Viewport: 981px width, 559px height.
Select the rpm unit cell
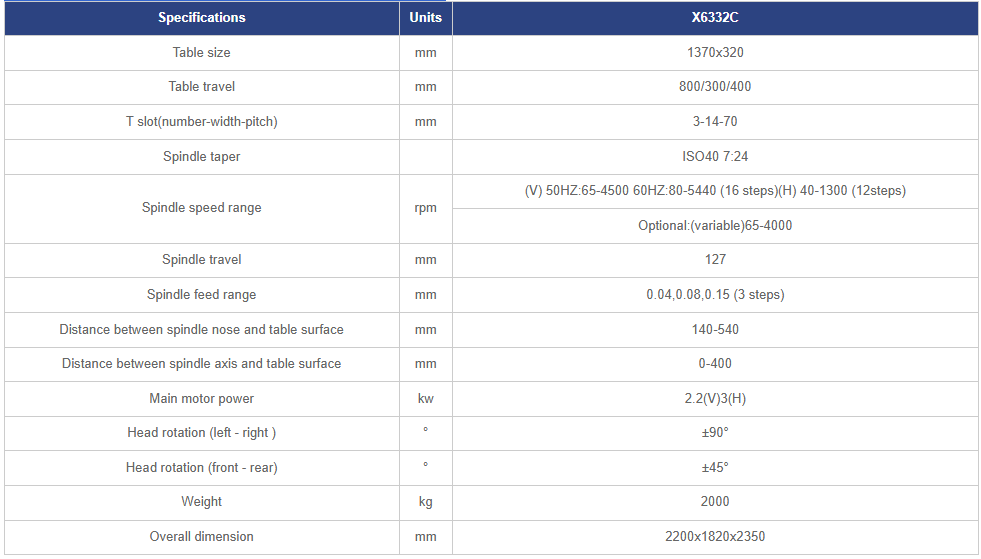point(425,208)
